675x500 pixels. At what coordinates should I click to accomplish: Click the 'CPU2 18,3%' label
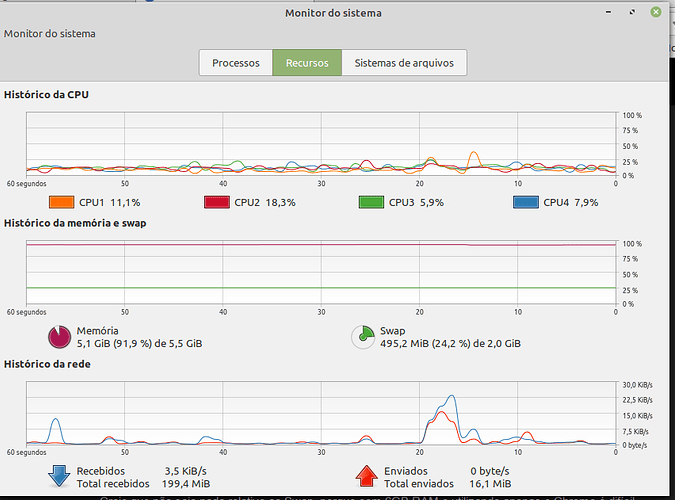(265, 202)
